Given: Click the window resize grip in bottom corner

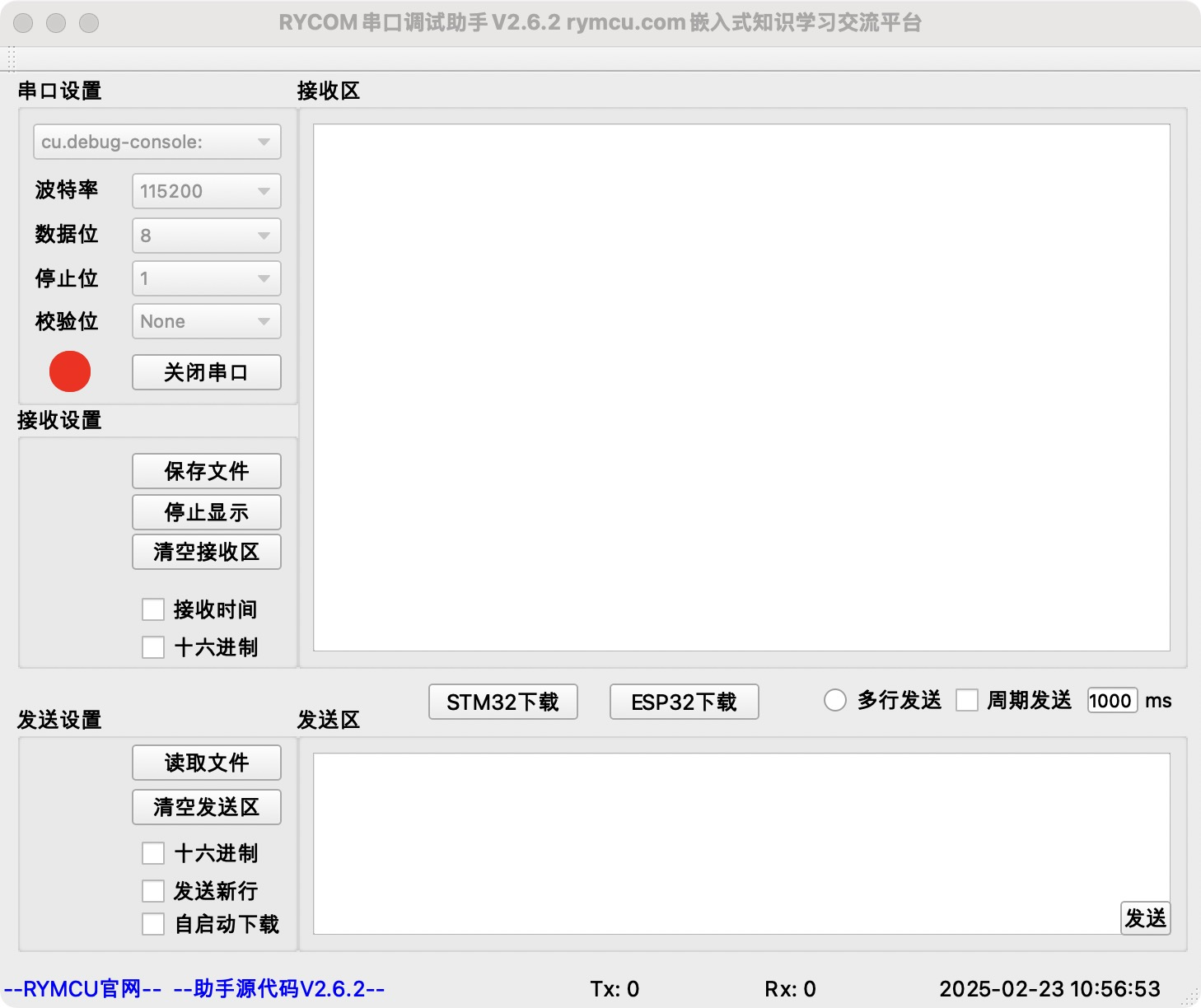Looking at the screenshot, I should (1191, 998).
